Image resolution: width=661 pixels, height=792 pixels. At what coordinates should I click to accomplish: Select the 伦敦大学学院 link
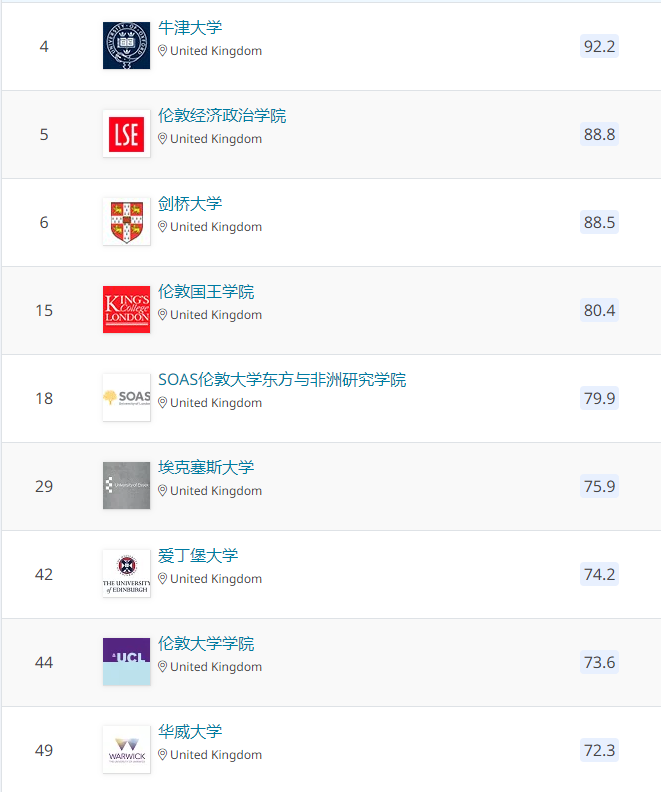pos(206,644)
